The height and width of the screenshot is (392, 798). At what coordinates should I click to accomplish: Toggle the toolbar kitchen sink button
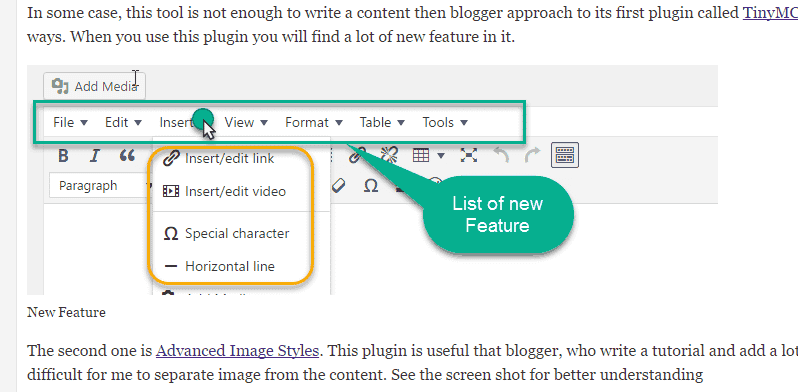[565, 155]
